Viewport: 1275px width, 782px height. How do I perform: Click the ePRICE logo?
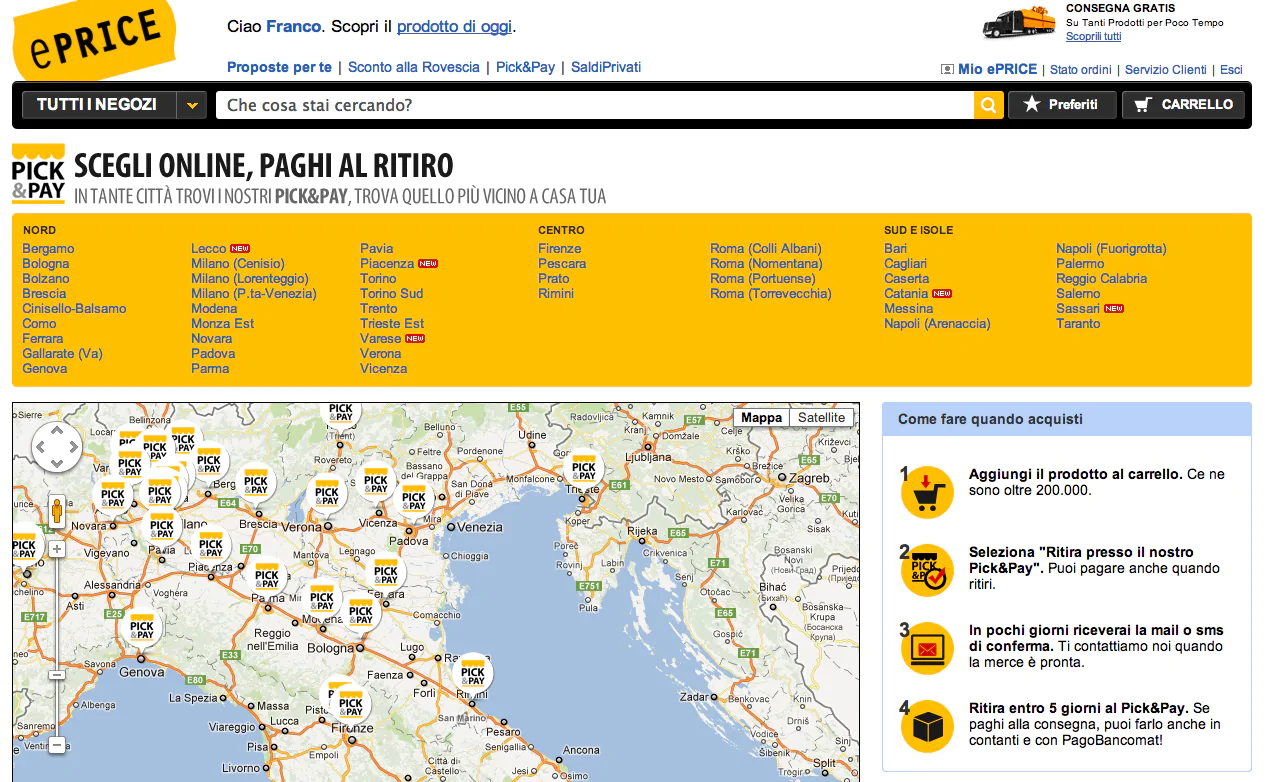coord(94,40)
